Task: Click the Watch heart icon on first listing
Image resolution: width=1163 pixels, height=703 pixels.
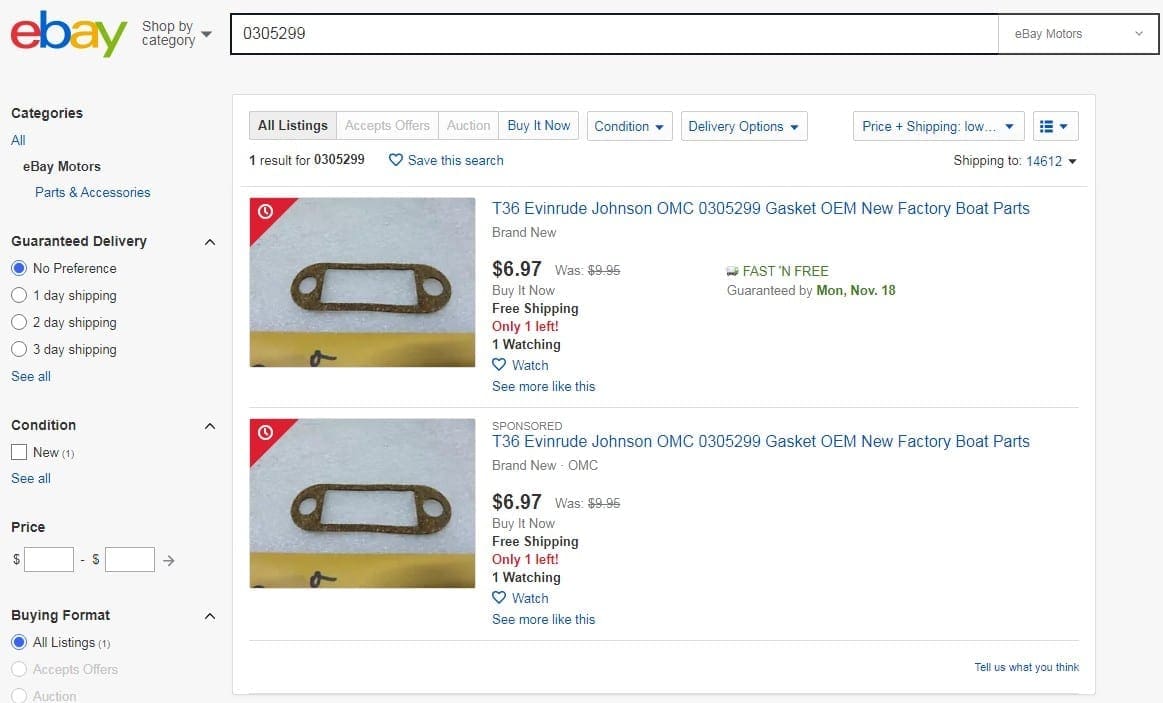Action: click(499, 365)
